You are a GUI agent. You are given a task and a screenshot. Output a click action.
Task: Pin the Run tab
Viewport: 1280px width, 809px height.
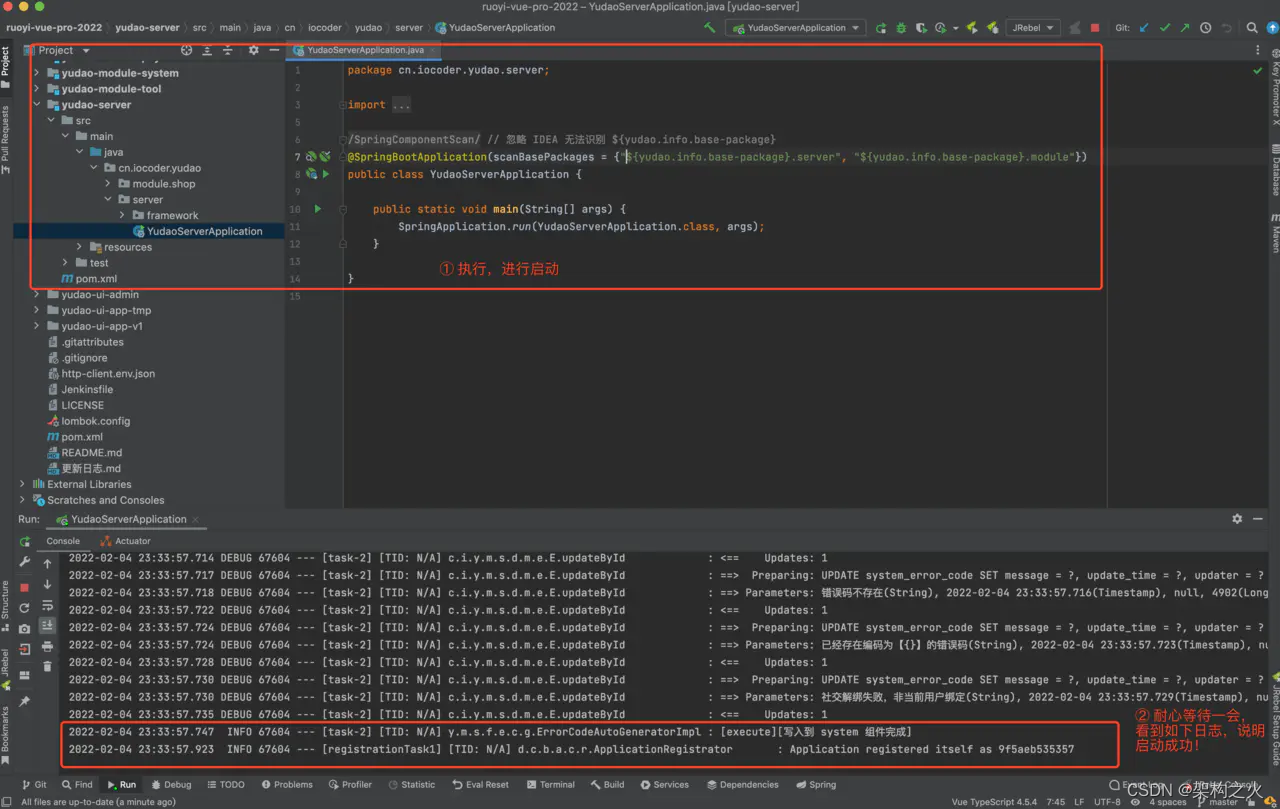coord(25,702)
